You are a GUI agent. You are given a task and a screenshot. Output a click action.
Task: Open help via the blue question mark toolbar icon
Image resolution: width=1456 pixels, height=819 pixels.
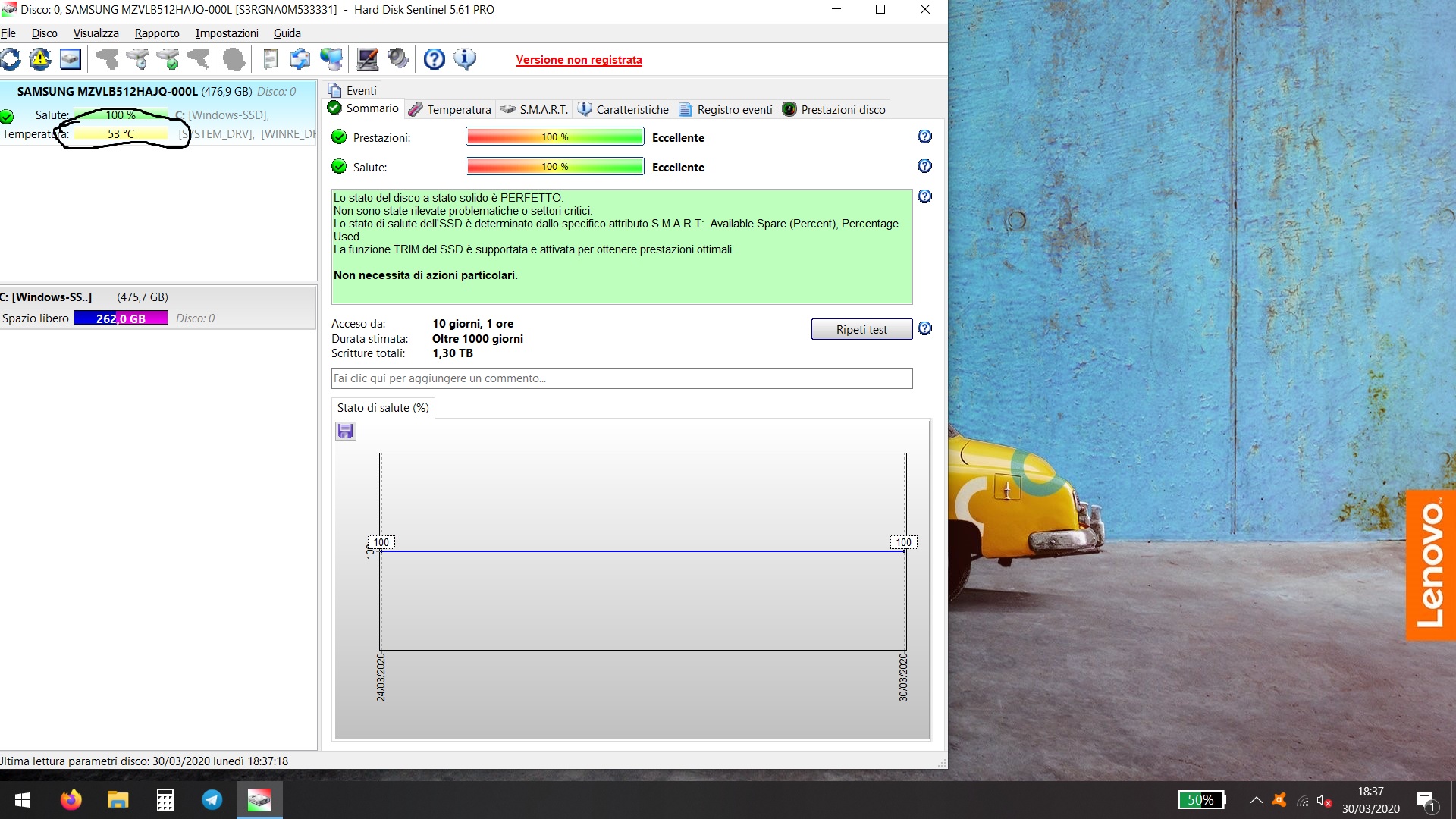tap(435, 59)
